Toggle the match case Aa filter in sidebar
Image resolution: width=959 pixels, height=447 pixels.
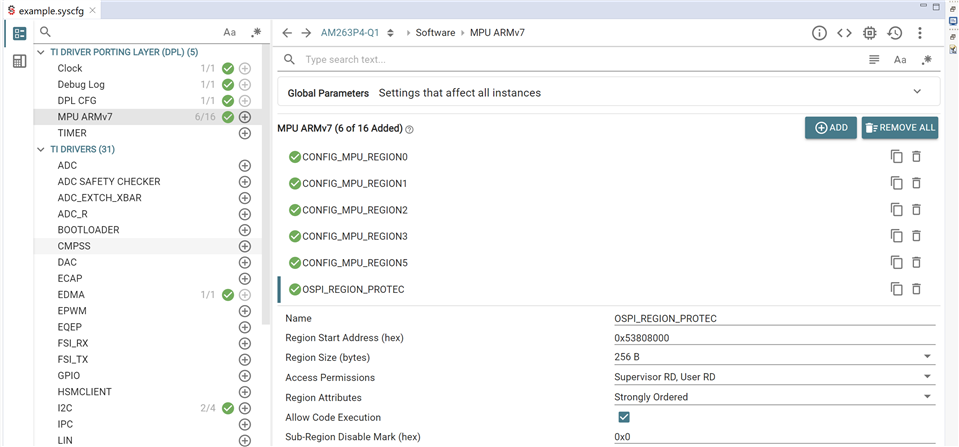coord(230,33)
